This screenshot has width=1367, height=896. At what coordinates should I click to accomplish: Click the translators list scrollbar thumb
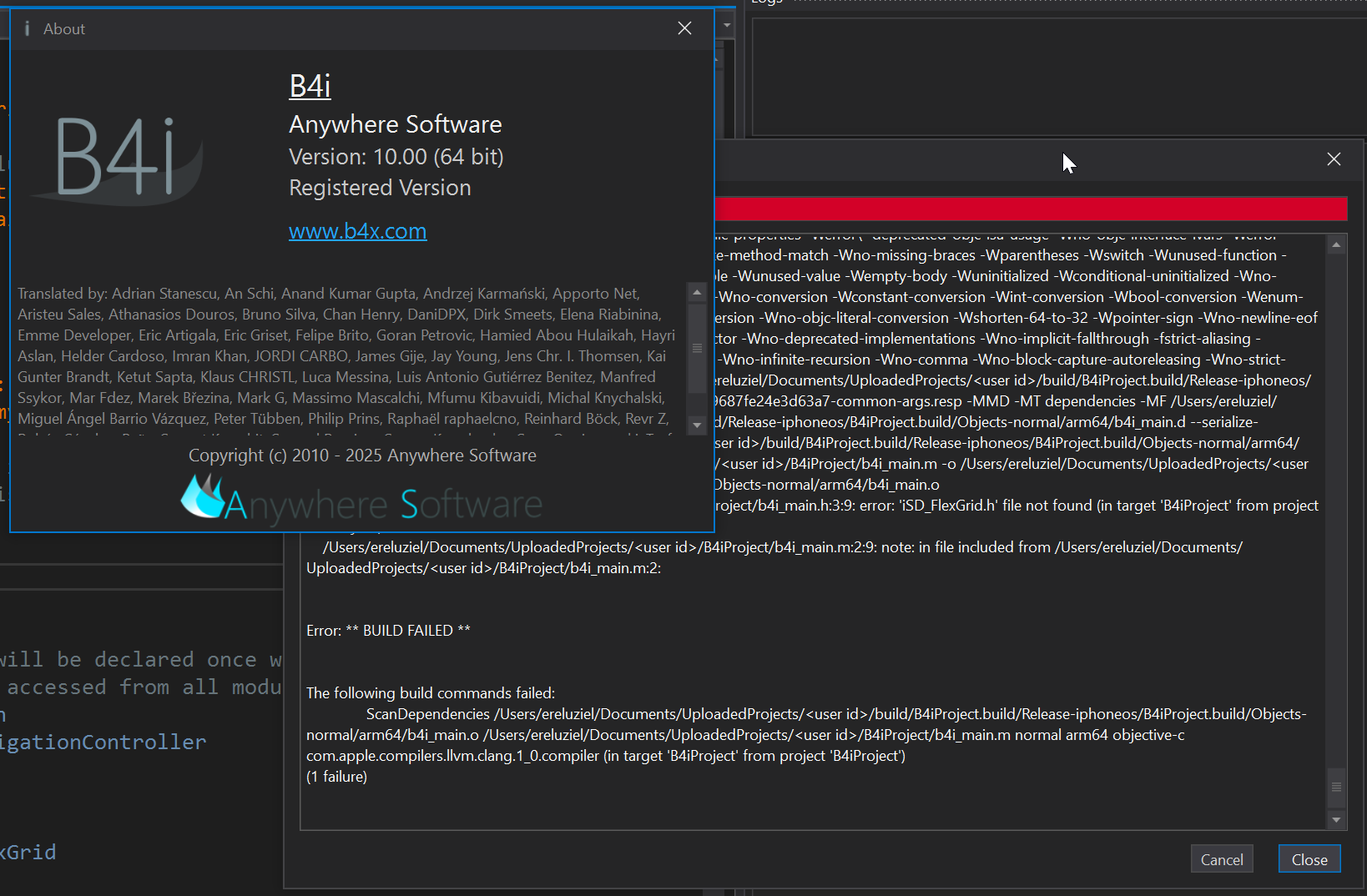click(x=697, y=348)
